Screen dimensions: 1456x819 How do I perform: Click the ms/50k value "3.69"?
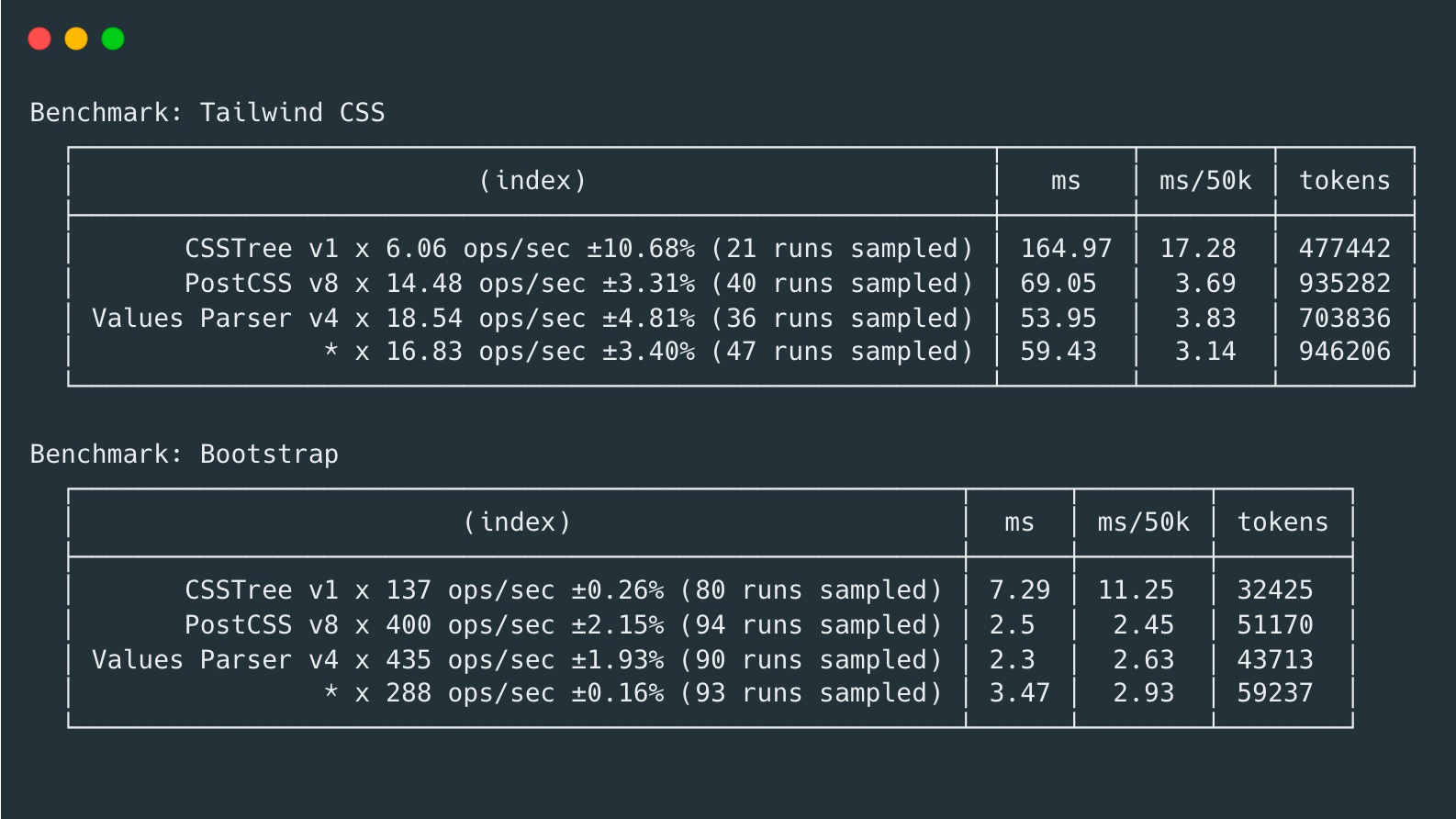(x=1205, y=284)
